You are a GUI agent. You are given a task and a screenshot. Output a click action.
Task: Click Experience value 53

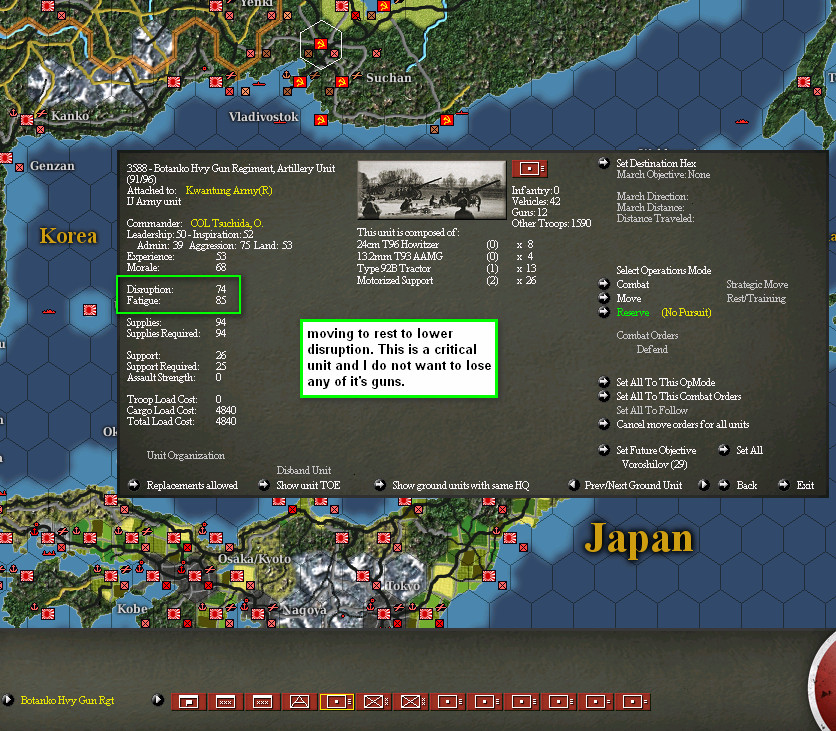click(221, 256)
